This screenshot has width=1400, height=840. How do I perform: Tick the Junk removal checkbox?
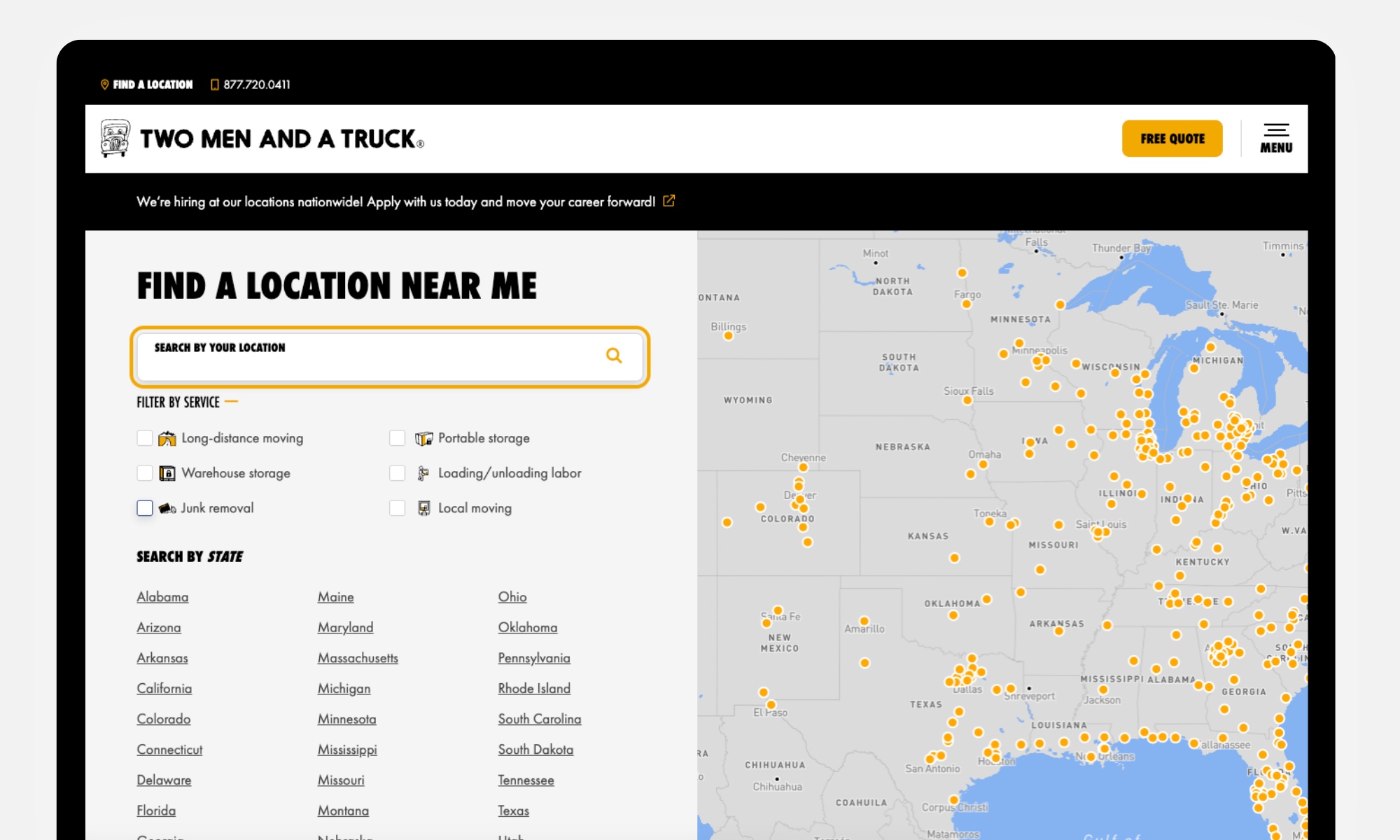click(145, 508)
